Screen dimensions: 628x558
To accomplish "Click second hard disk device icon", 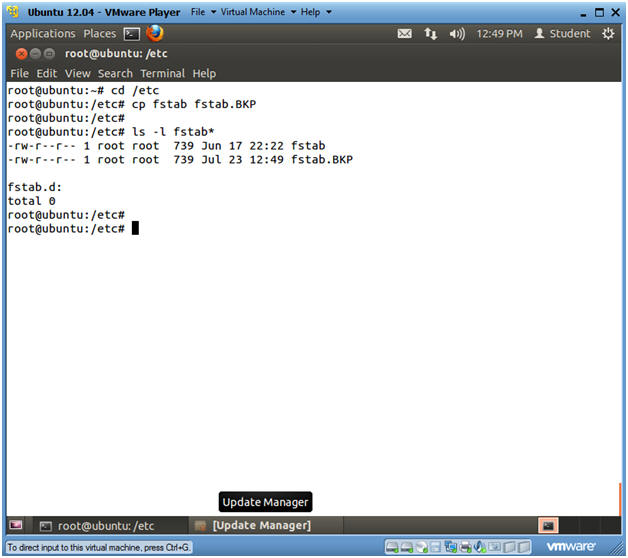I will coord(407,547).
